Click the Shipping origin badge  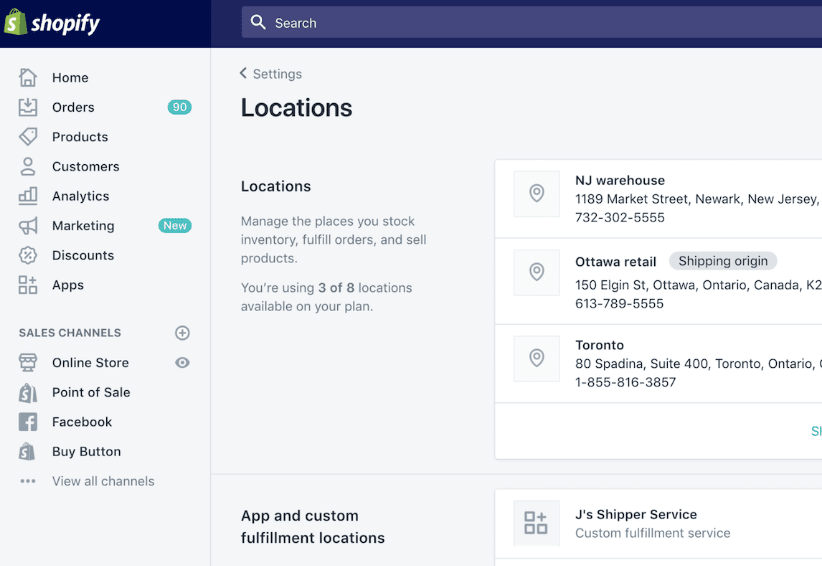(x=723, y=261)
